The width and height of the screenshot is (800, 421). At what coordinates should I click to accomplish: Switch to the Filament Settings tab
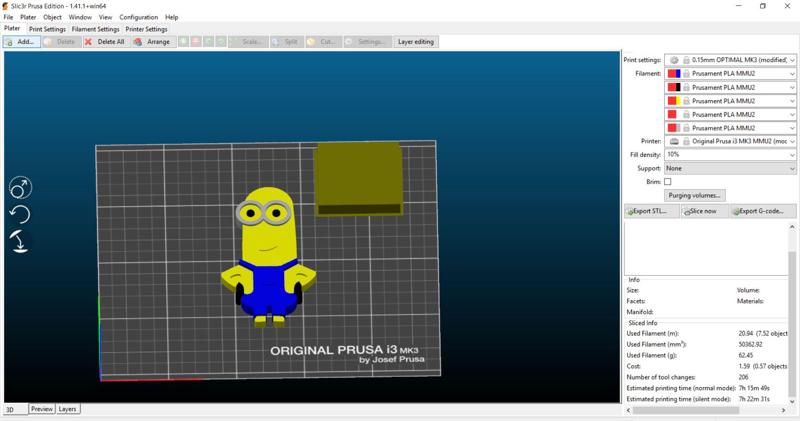pos(95,29)
